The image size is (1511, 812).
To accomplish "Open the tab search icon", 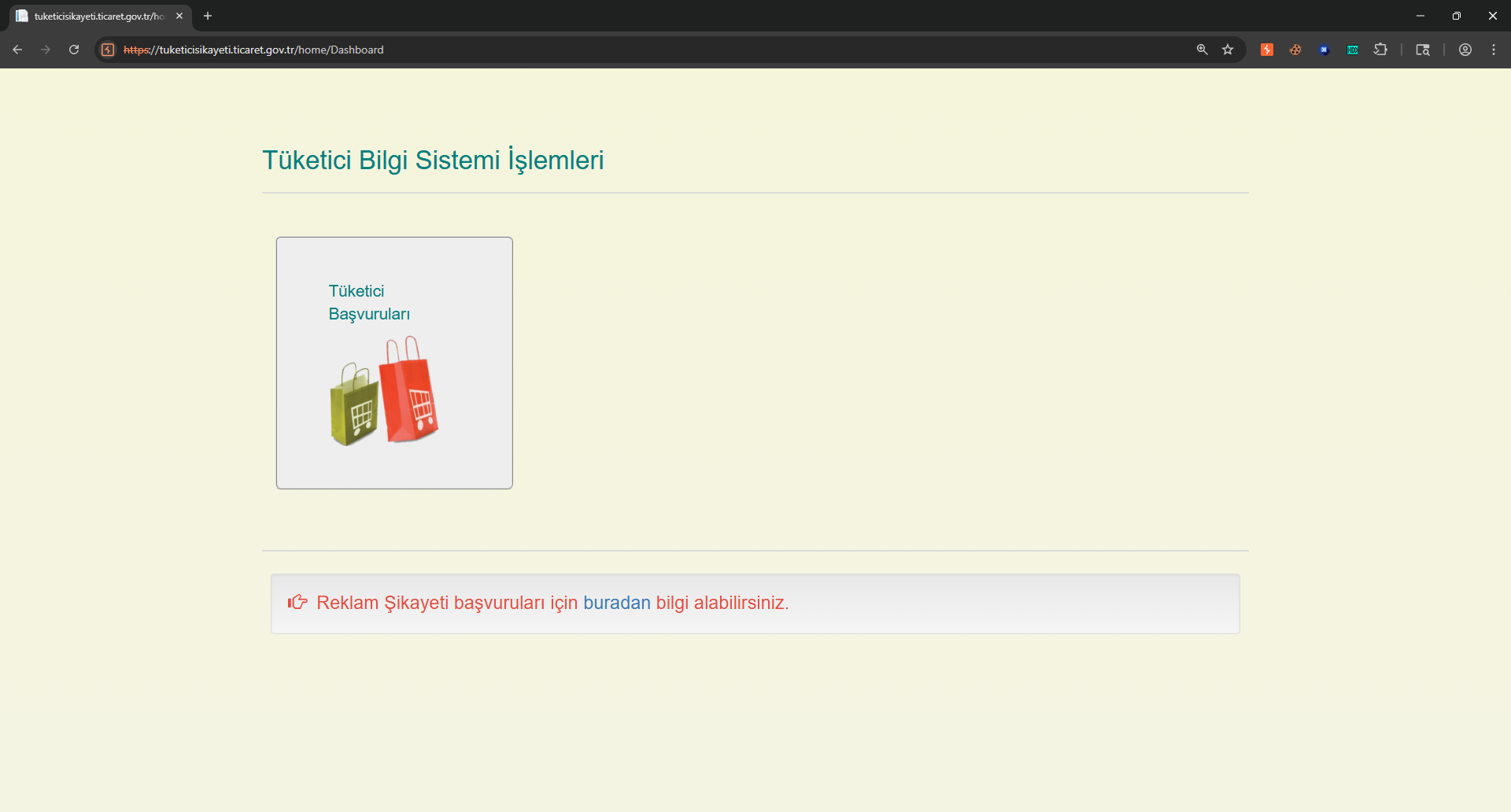I will pyautogui.click(x=1423, y=50).
